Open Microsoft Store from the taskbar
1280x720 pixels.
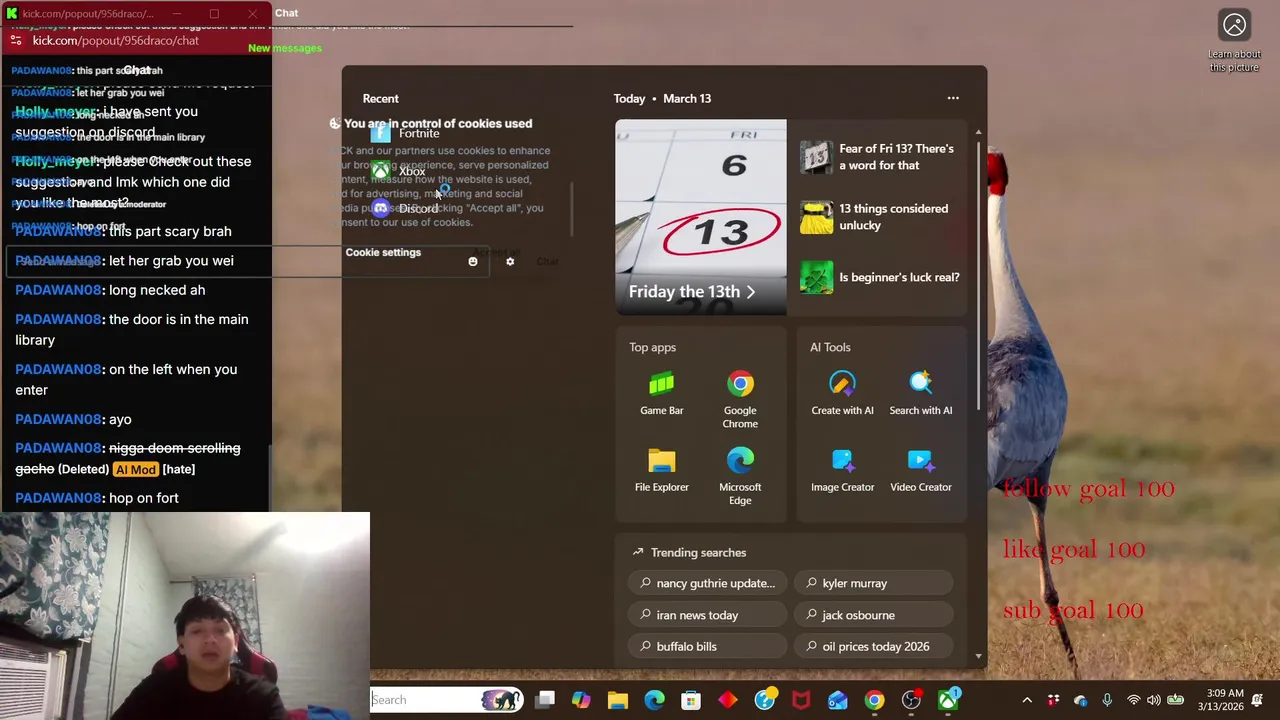click(x=691, y=700)
